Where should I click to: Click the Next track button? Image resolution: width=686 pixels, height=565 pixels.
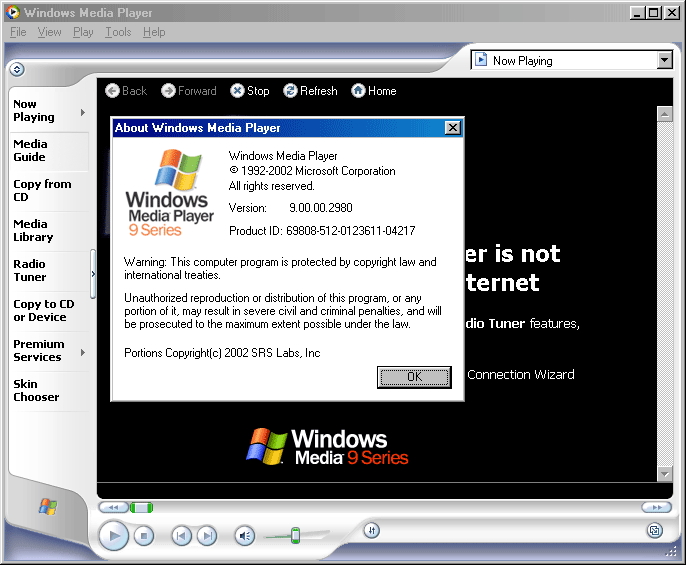coord(207,536)
